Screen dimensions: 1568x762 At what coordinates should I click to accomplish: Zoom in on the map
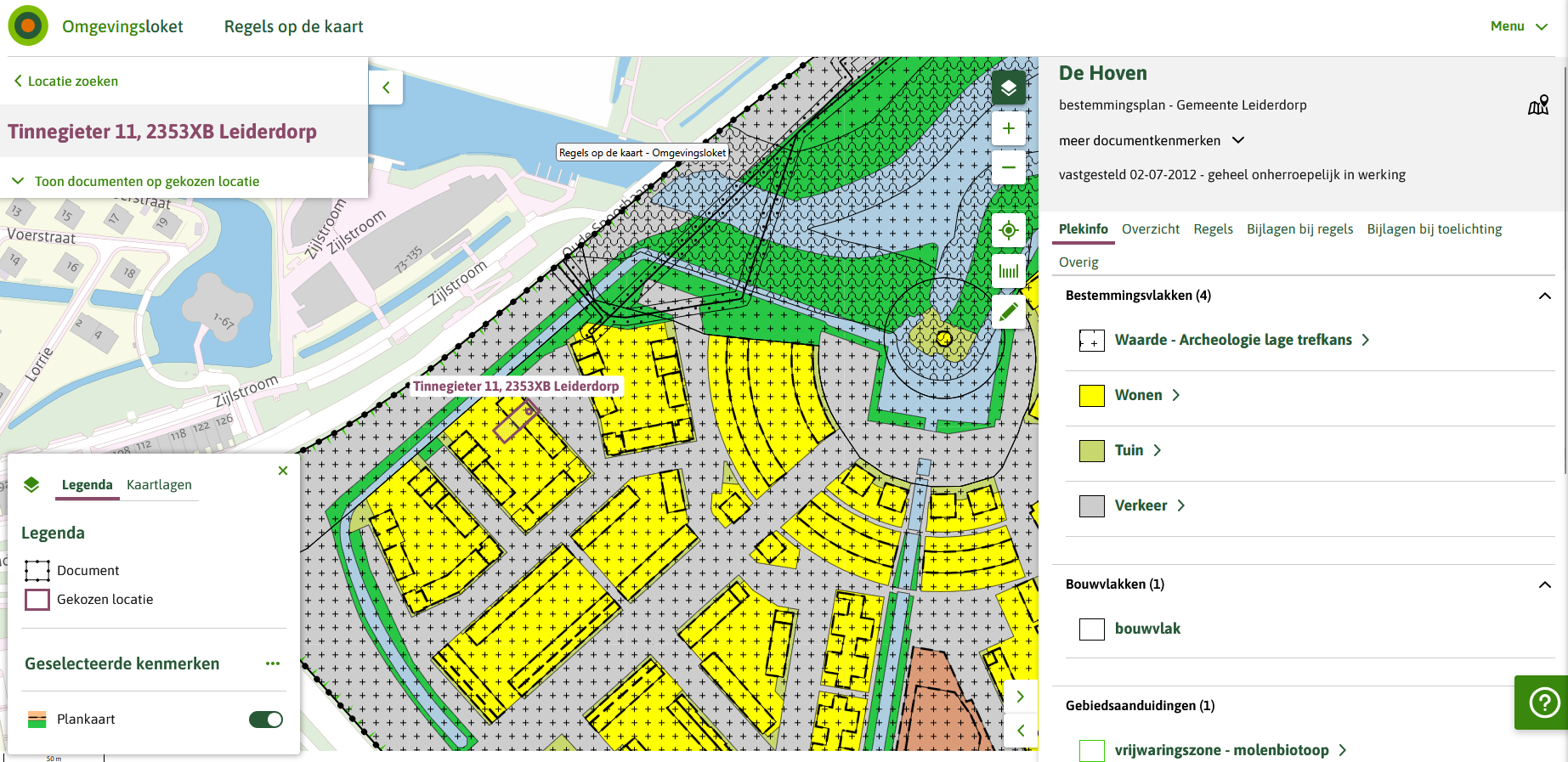point(1008,128)
